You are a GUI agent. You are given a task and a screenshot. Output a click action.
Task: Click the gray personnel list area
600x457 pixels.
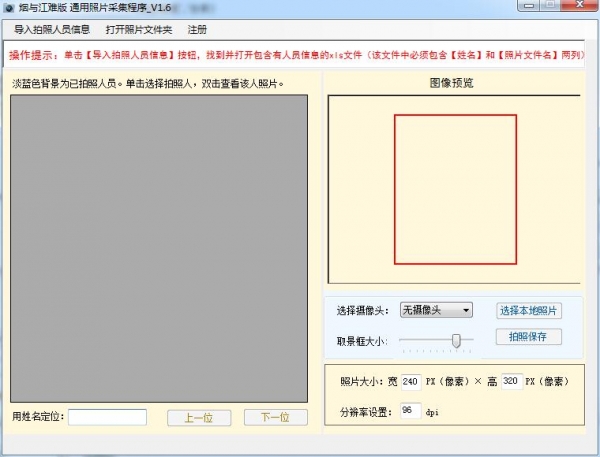[x=159, y=248]
